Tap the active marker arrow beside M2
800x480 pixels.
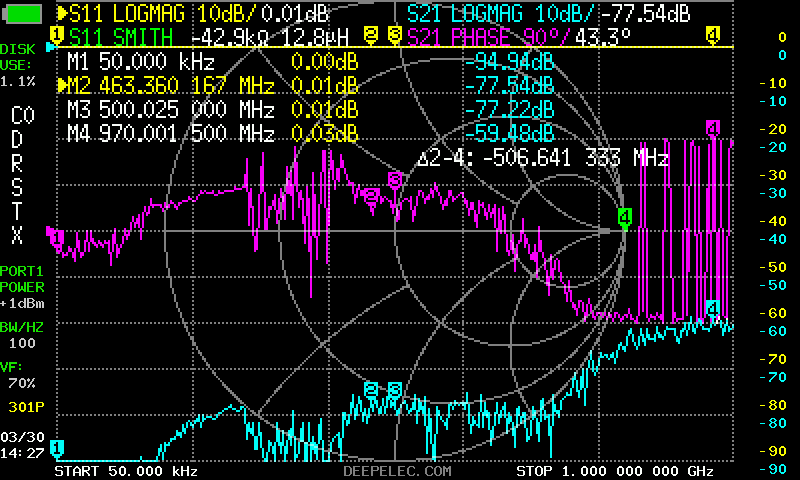(62, 85)
